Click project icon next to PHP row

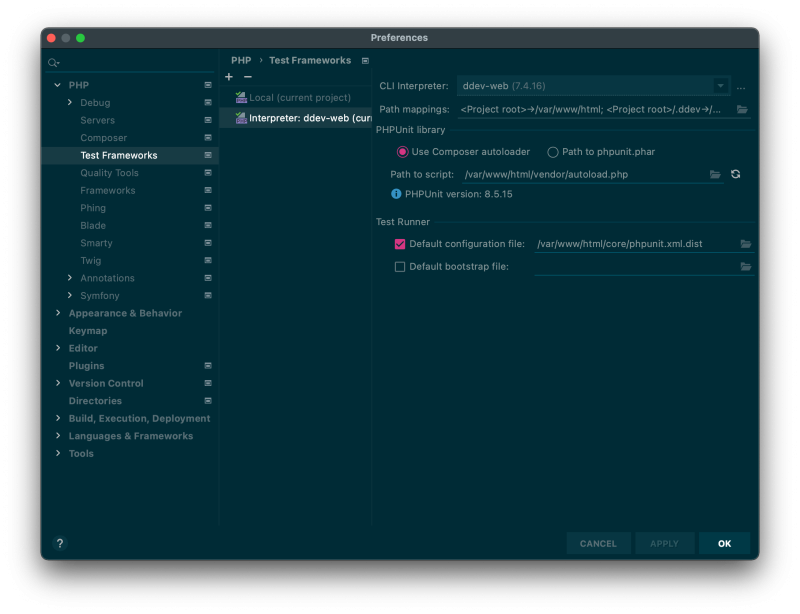[x=208, y=85]
